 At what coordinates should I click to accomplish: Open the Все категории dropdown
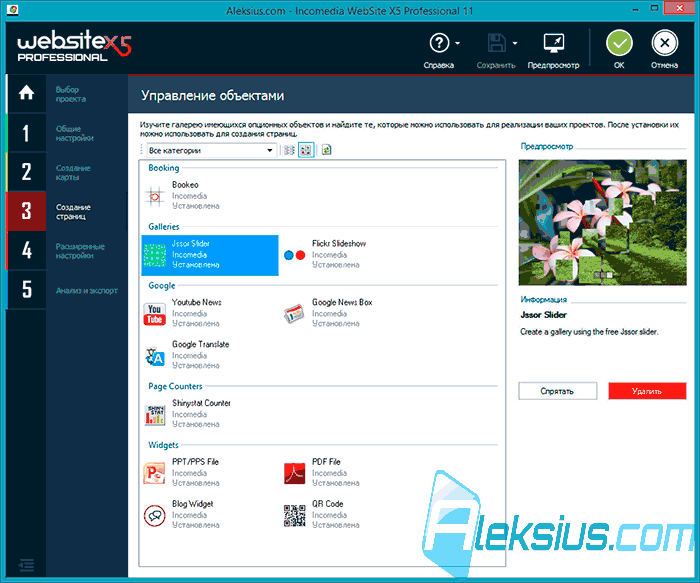tap(211, 150)
